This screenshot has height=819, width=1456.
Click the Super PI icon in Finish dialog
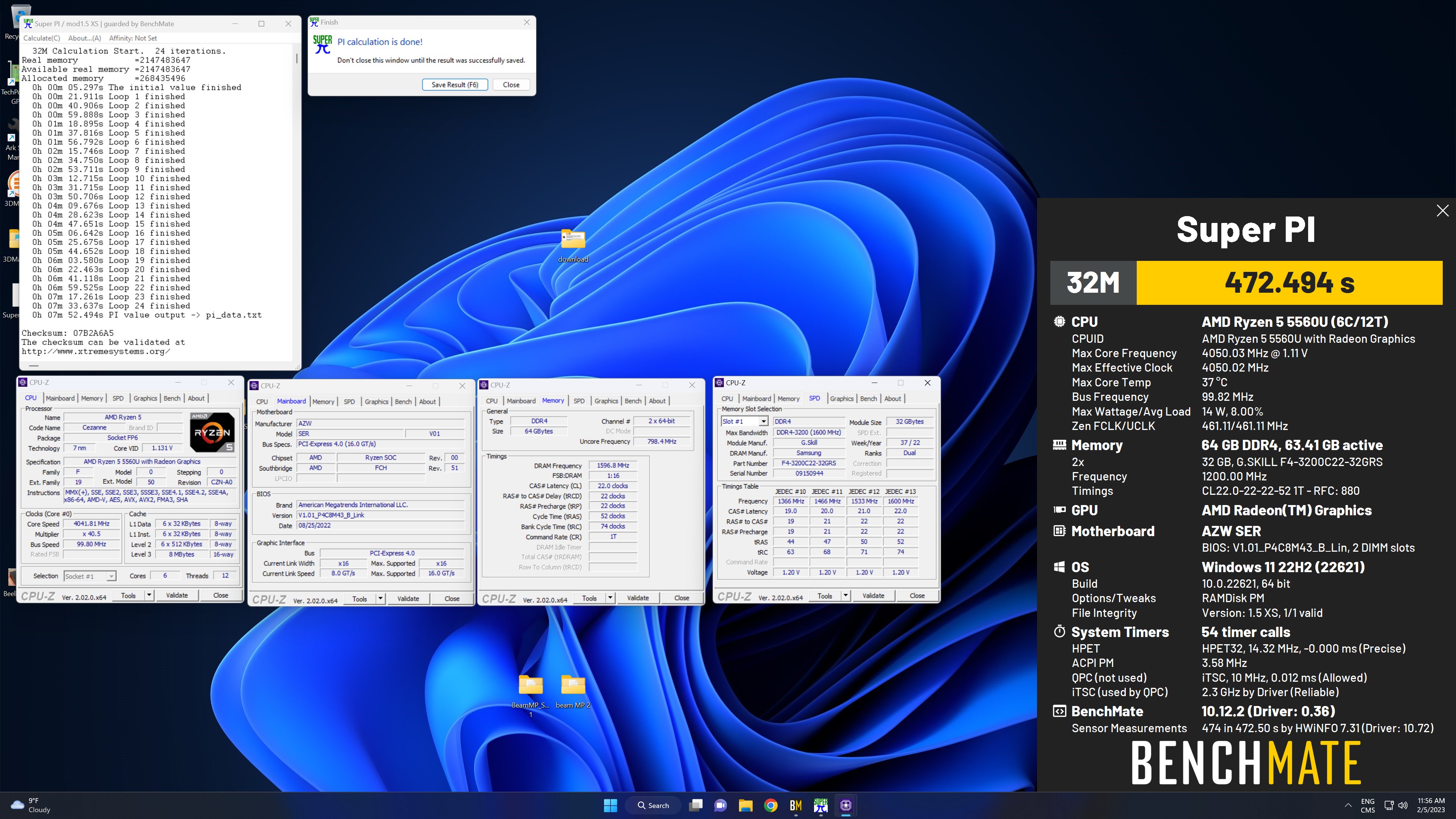click(x=323, y=45)
